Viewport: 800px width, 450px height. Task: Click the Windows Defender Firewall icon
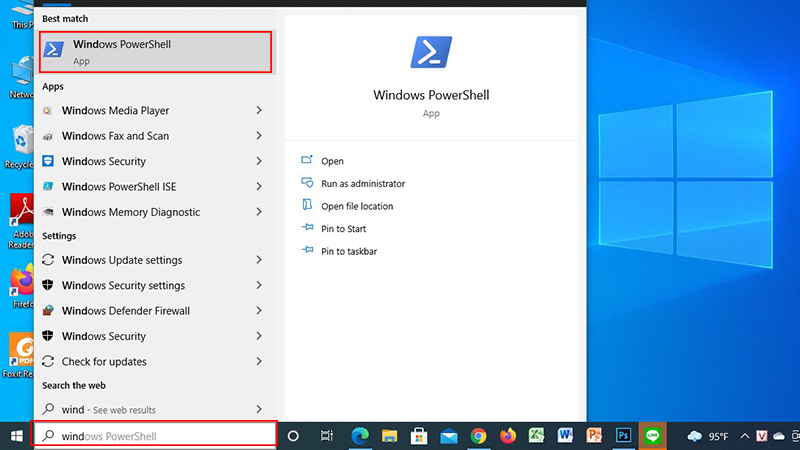pyautogui.click(x=48, y=310)
